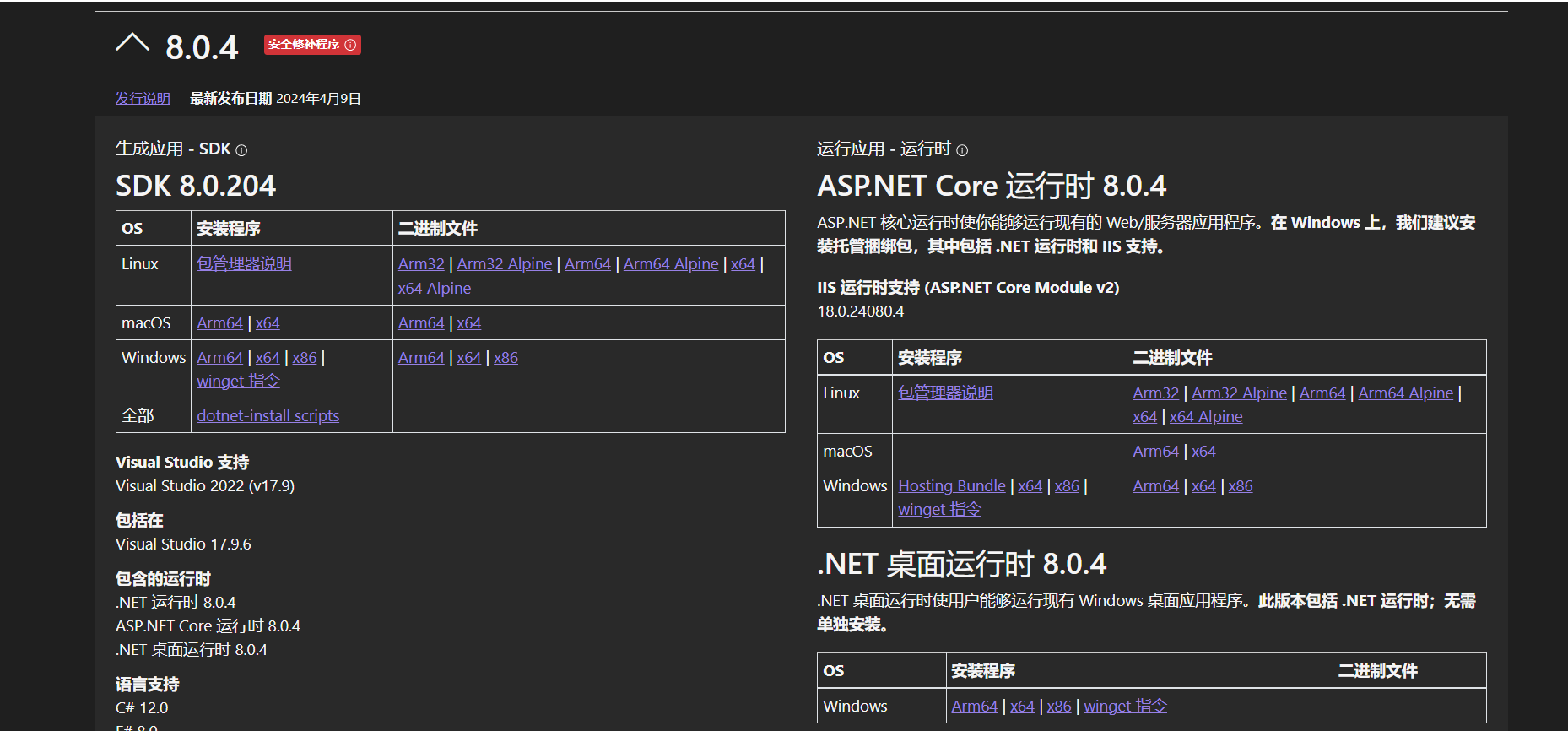The image size is (1568, 731).
Task: Download ASP.NET Core Linux Arm32 binary
Action: pyautogui.click(x=1155, y=393)
